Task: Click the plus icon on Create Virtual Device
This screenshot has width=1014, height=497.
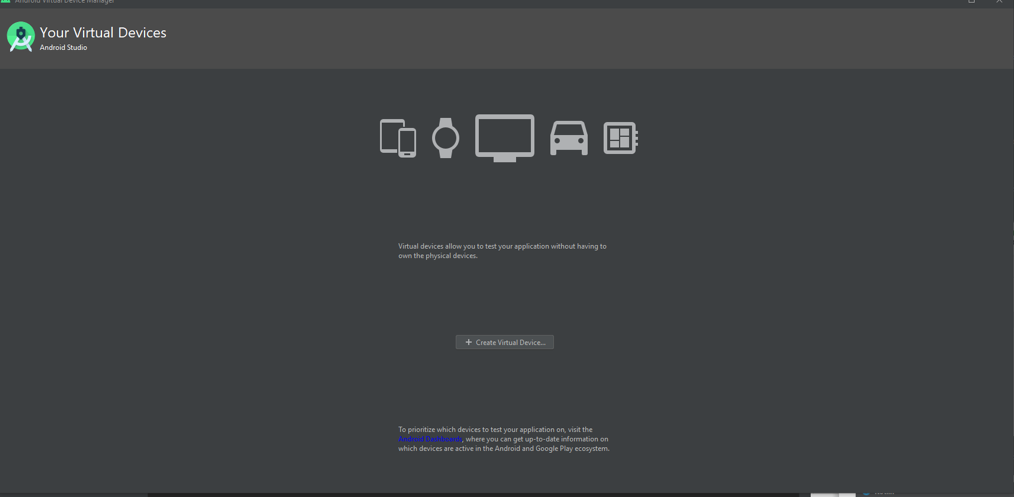Action: click(x=468, y=342)
